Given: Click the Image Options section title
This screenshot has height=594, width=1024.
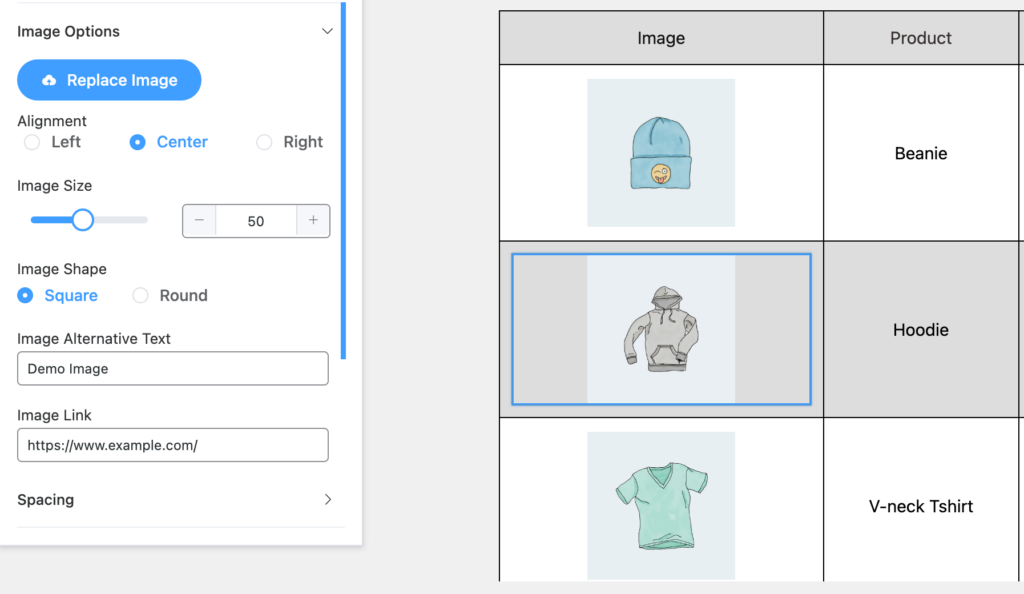Looking at the screenshot, I should tap(69, 31).
